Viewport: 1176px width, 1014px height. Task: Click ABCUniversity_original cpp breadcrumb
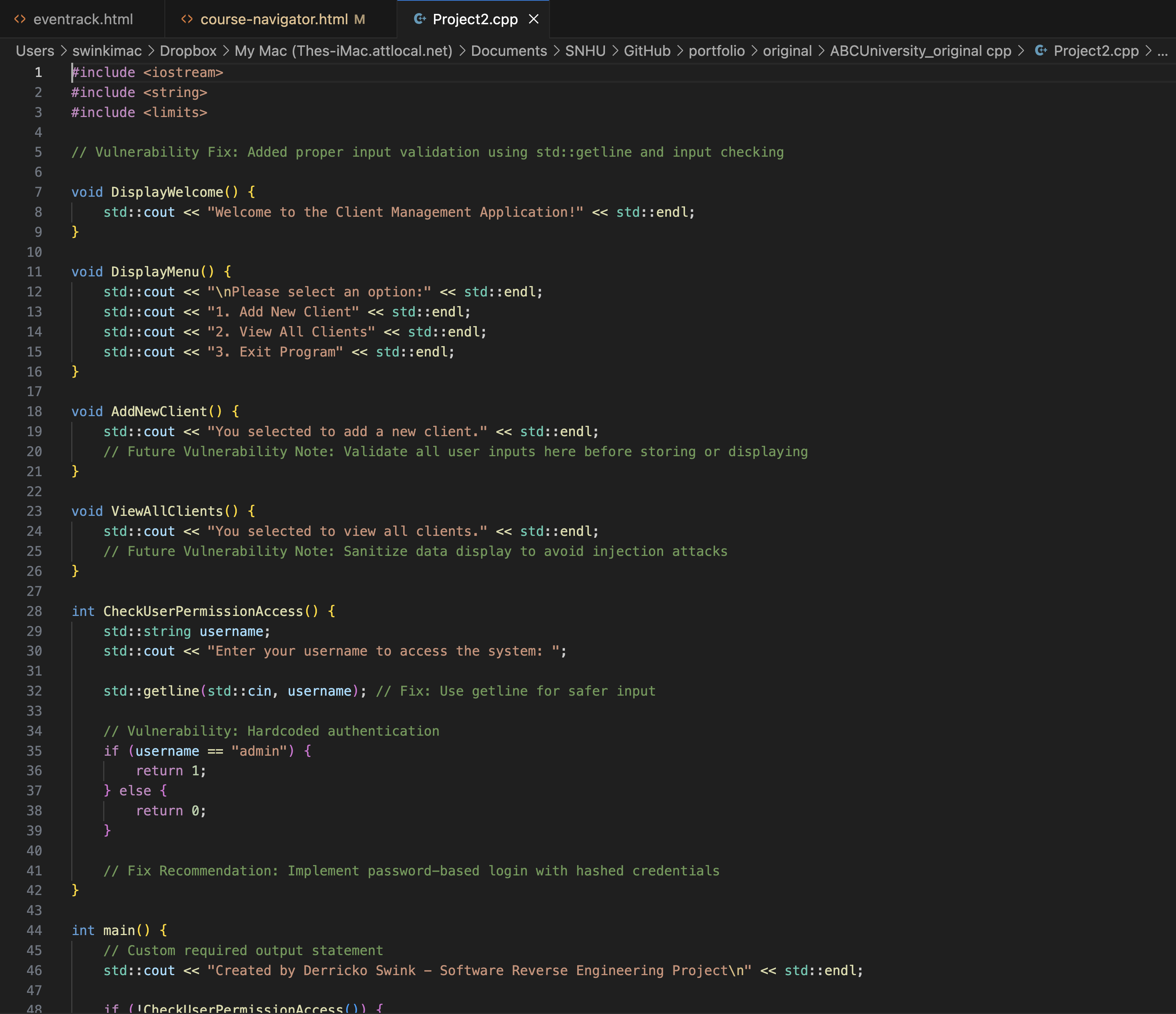click(x=920, y=51)
